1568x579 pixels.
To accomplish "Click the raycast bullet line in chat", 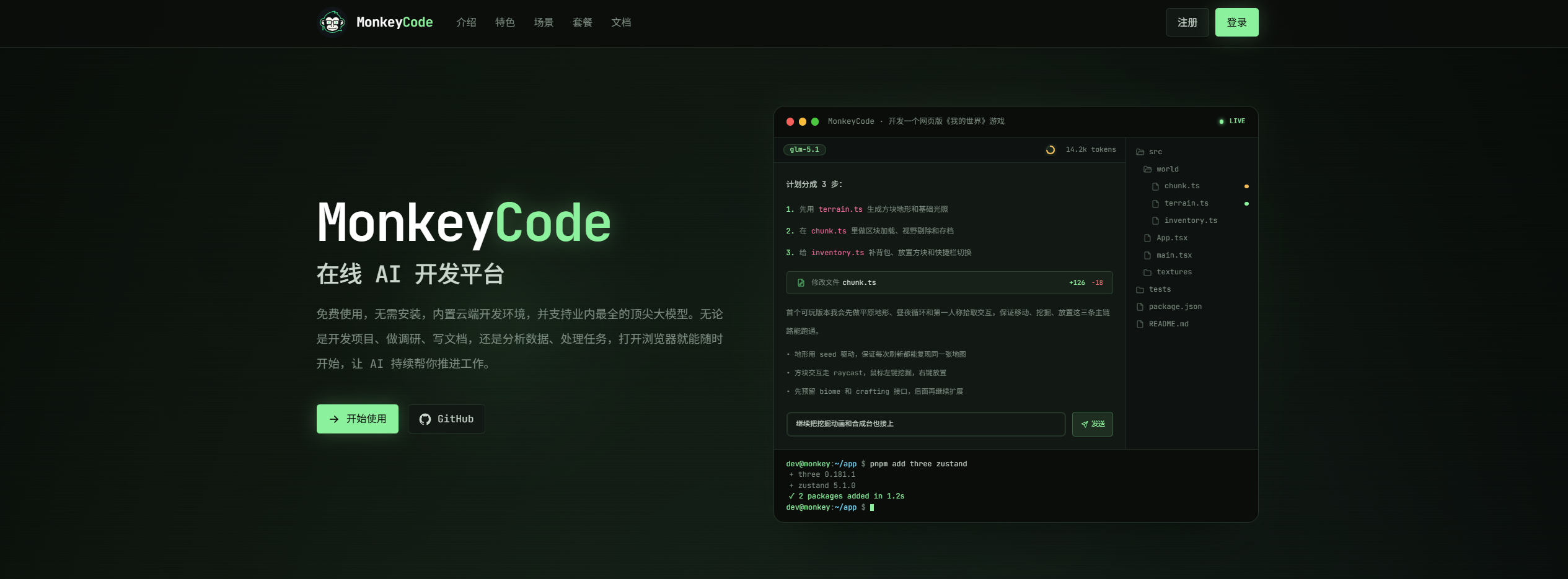I will click(x=866, y=373).
